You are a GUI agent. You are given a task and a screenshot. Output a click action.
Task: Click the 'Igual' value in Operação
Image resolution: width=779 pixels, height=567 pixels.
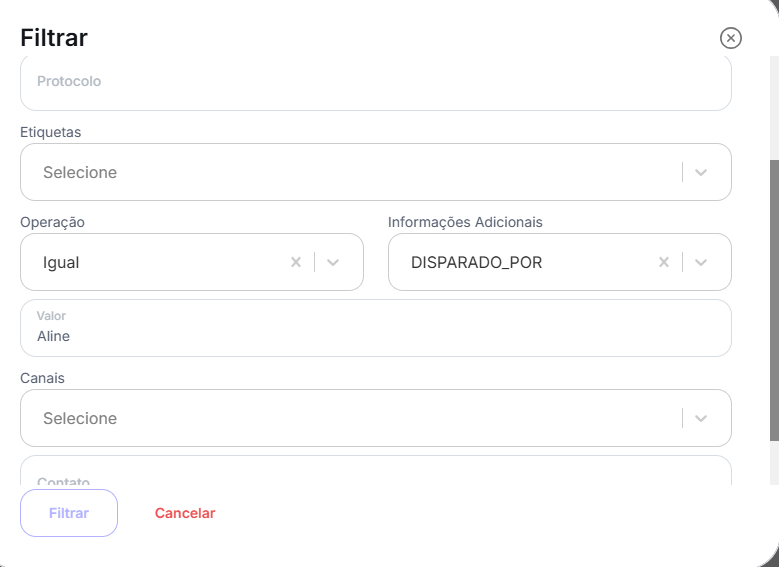pyautogui.click(x=61, y=263)
